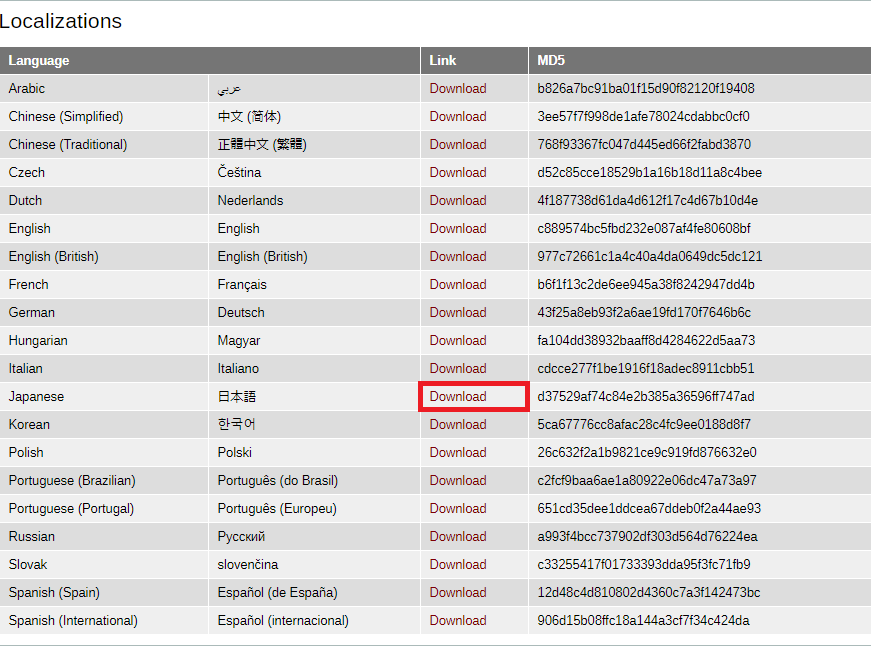Download the Dutch localization
This screenshot has width=871, height=646.
point(458,201)
